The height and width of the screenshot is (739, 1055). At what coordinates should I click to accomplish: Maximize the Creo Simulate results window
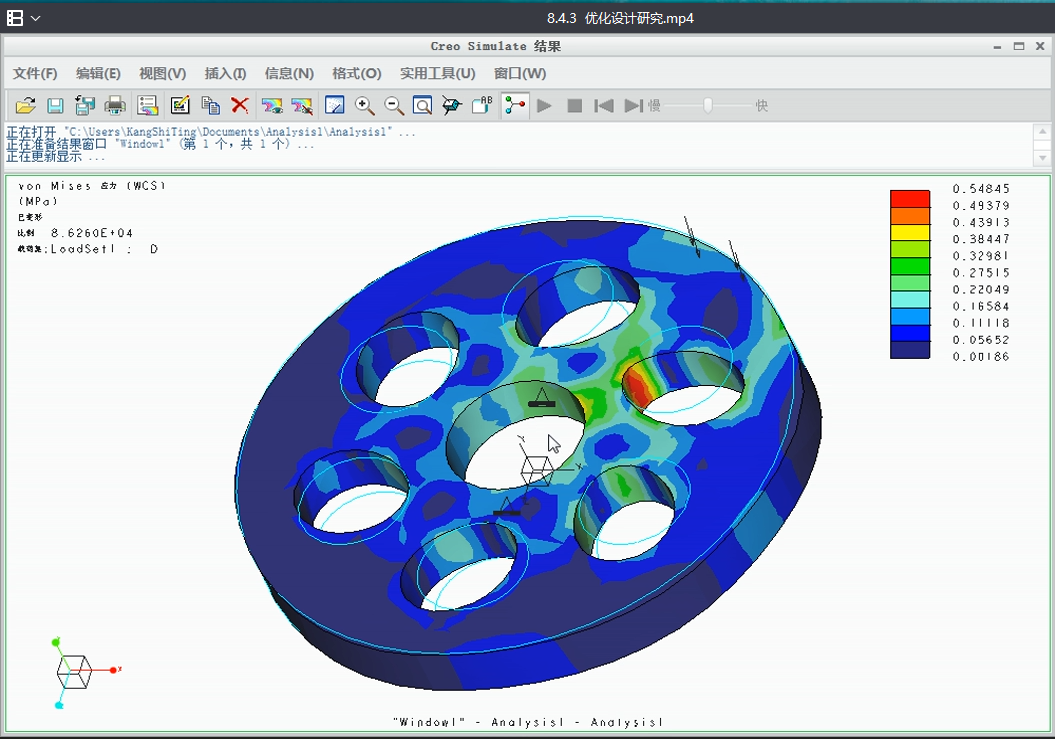(1019, 46)
